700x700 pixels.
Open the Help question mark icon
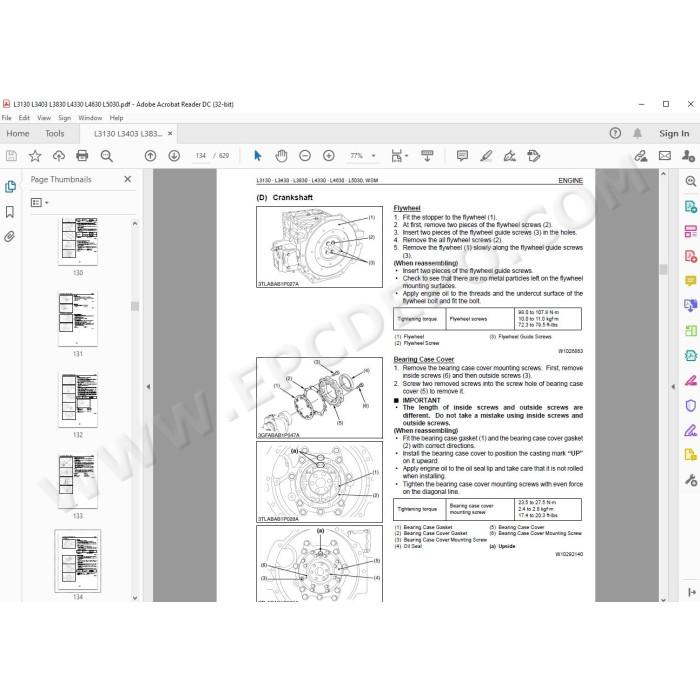[615, 133]
